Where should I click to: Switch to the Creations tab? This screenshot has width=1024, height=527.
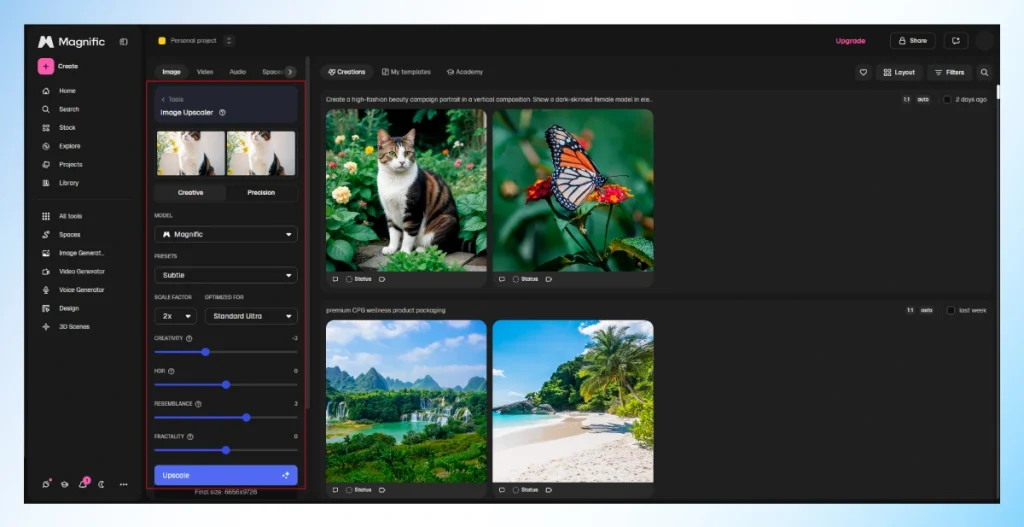tap(347, 72)
